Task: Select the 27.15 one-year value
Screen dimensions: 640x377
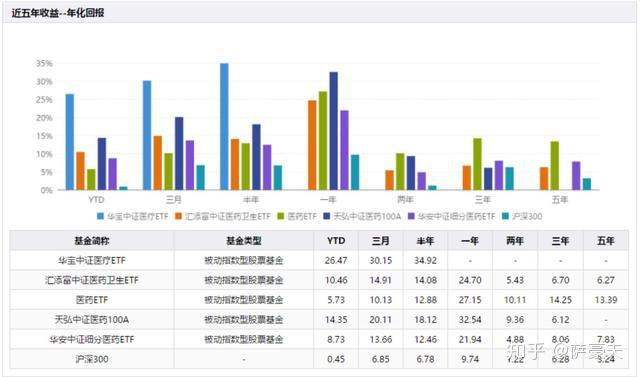Action: pos(470,300)
